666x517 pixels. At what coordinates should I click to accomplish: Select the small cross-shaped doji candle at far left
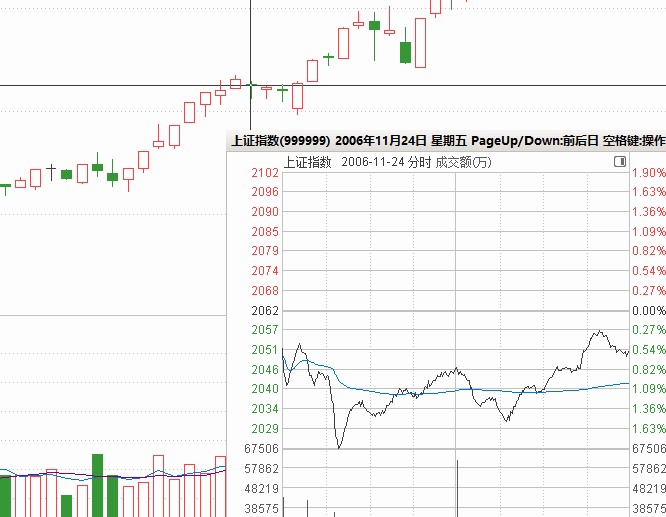[x=51, y=171]
